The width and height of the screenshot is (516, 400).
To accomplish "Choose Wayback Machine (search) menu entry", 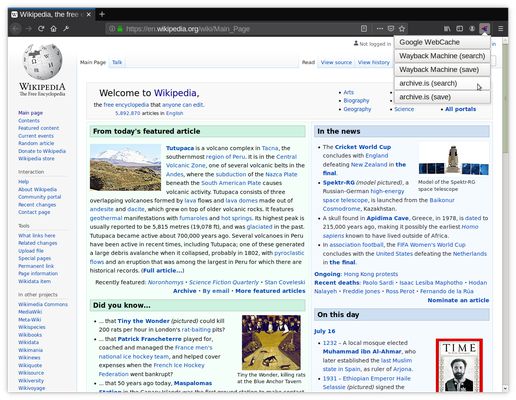I will [442, 56].
